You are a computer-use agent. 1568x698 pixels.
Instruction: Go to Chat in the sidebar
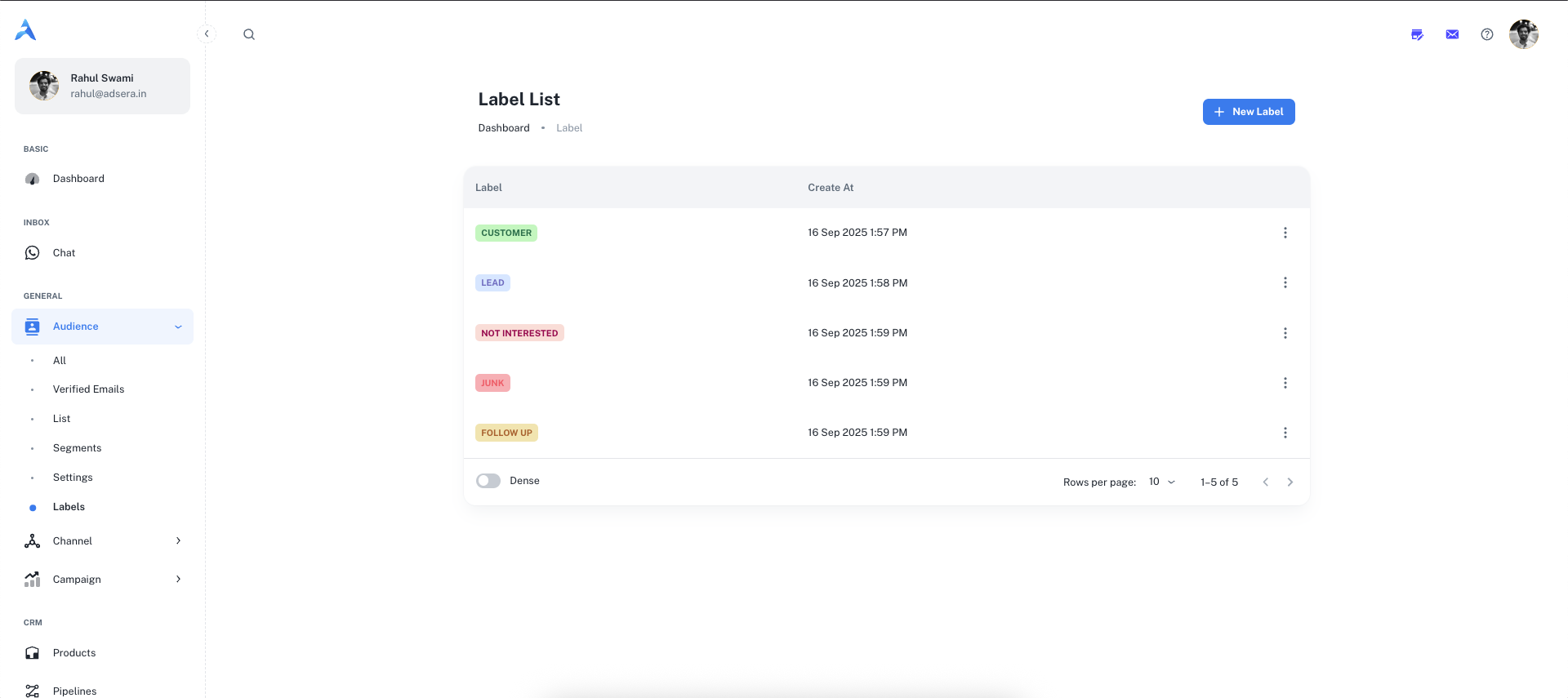(64, 253)
